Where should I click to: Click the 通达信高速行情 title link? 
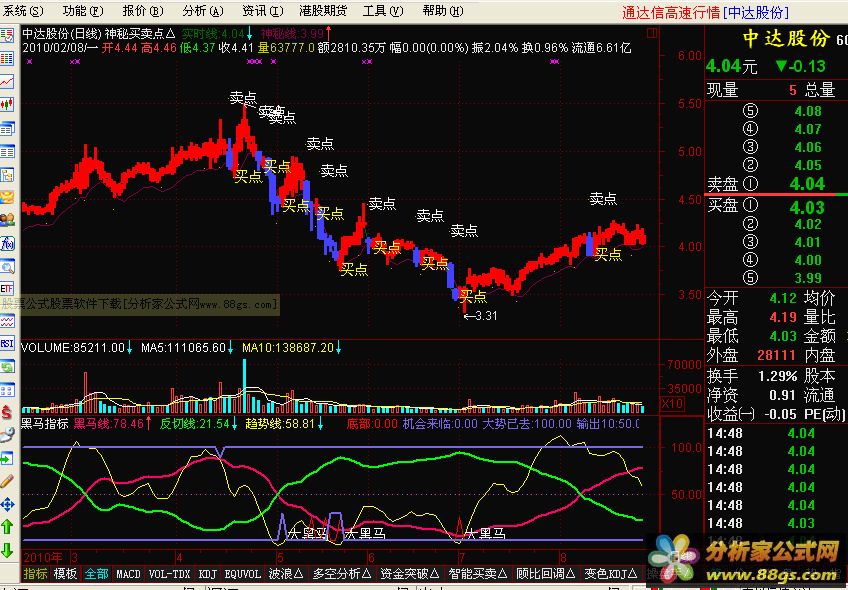click(671, 12)
